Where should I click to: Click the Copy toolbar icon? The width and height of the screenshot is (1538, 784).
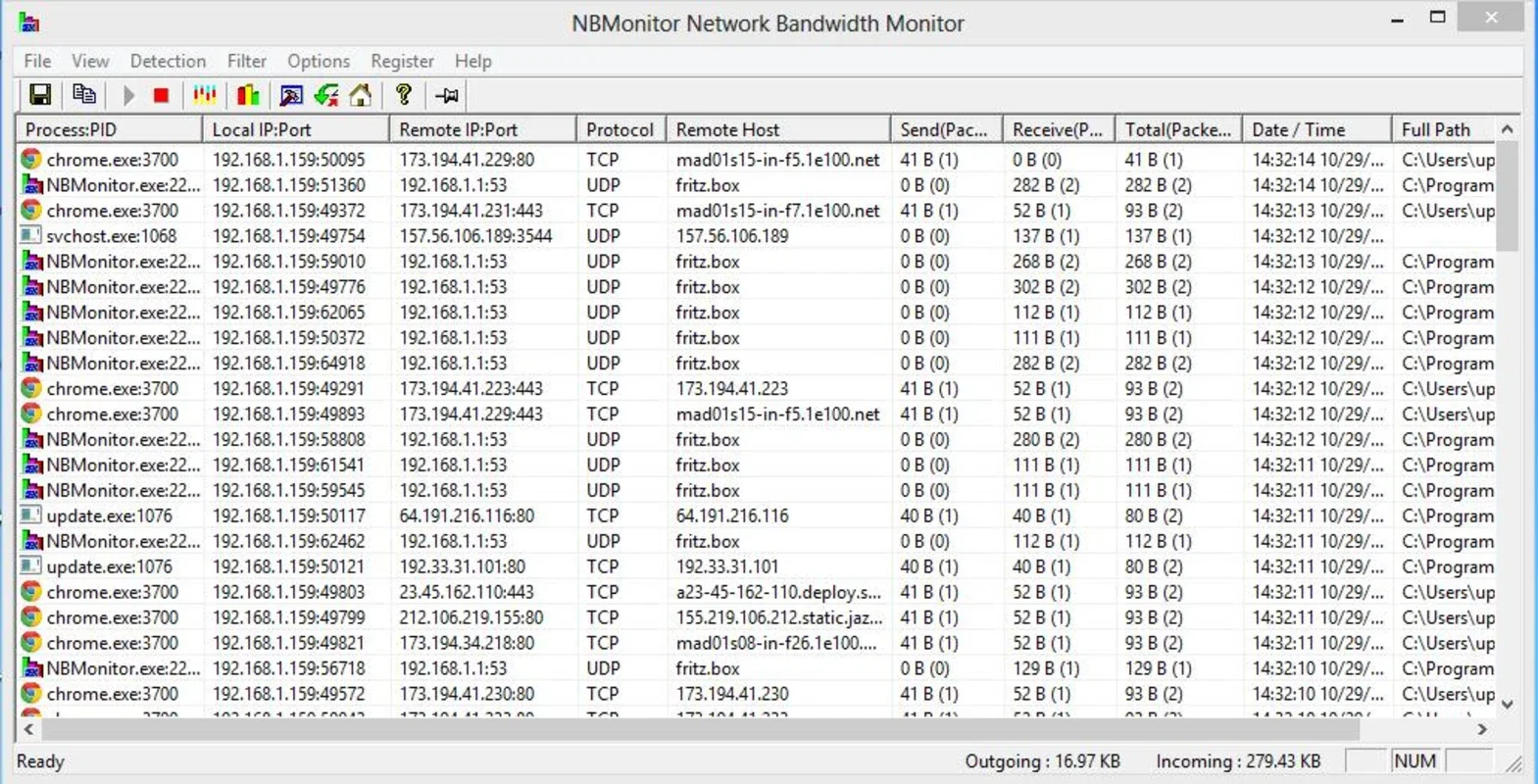[84, 95]
